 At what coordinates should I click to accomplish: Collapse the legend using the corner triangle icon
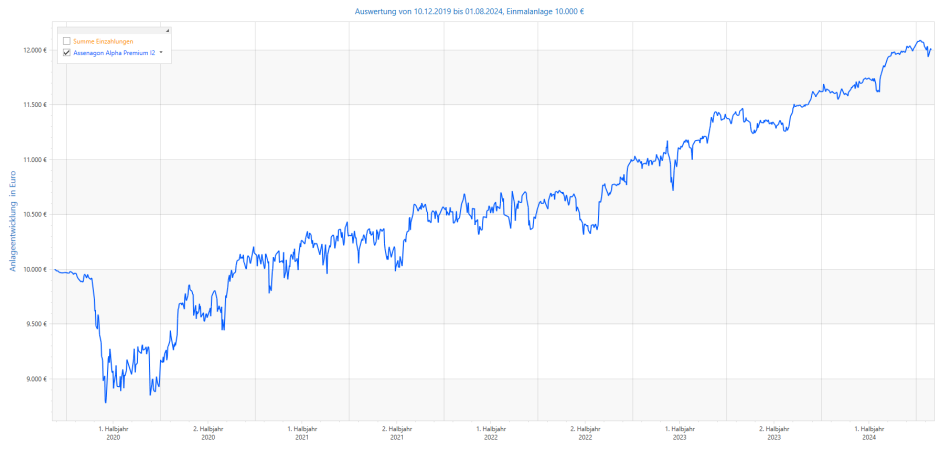point(167,32)
